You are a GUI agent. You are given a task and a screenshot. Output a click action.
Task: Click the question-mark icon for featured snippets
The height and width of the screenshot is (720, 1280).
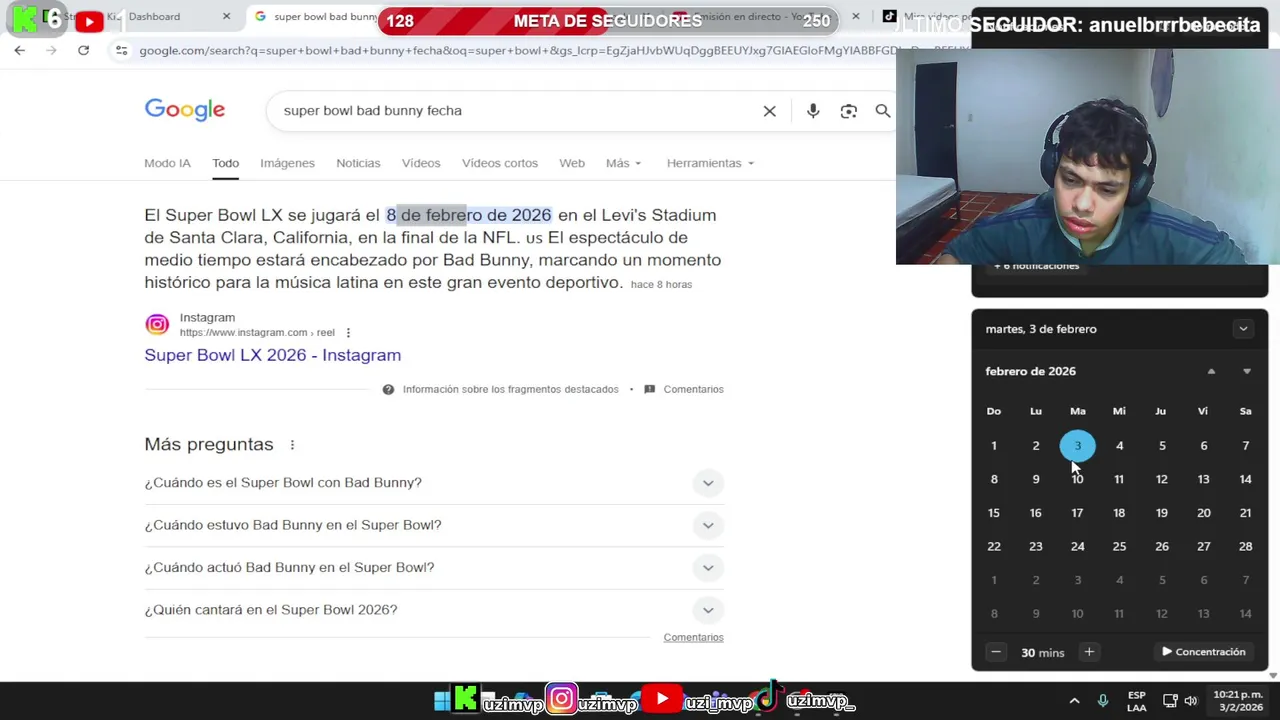coord(388,389)
